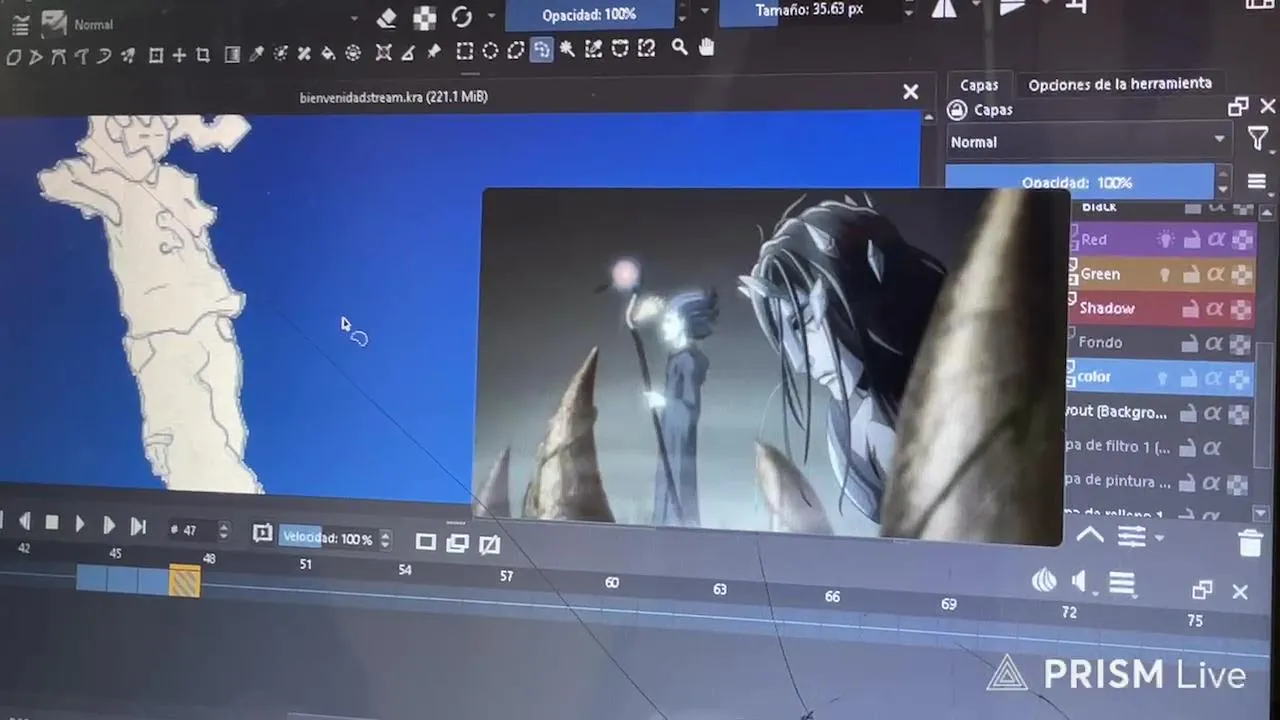This screenshot has height=720, width=1280.
Task: Select the Freehand path tool
Action: point(82,56)
